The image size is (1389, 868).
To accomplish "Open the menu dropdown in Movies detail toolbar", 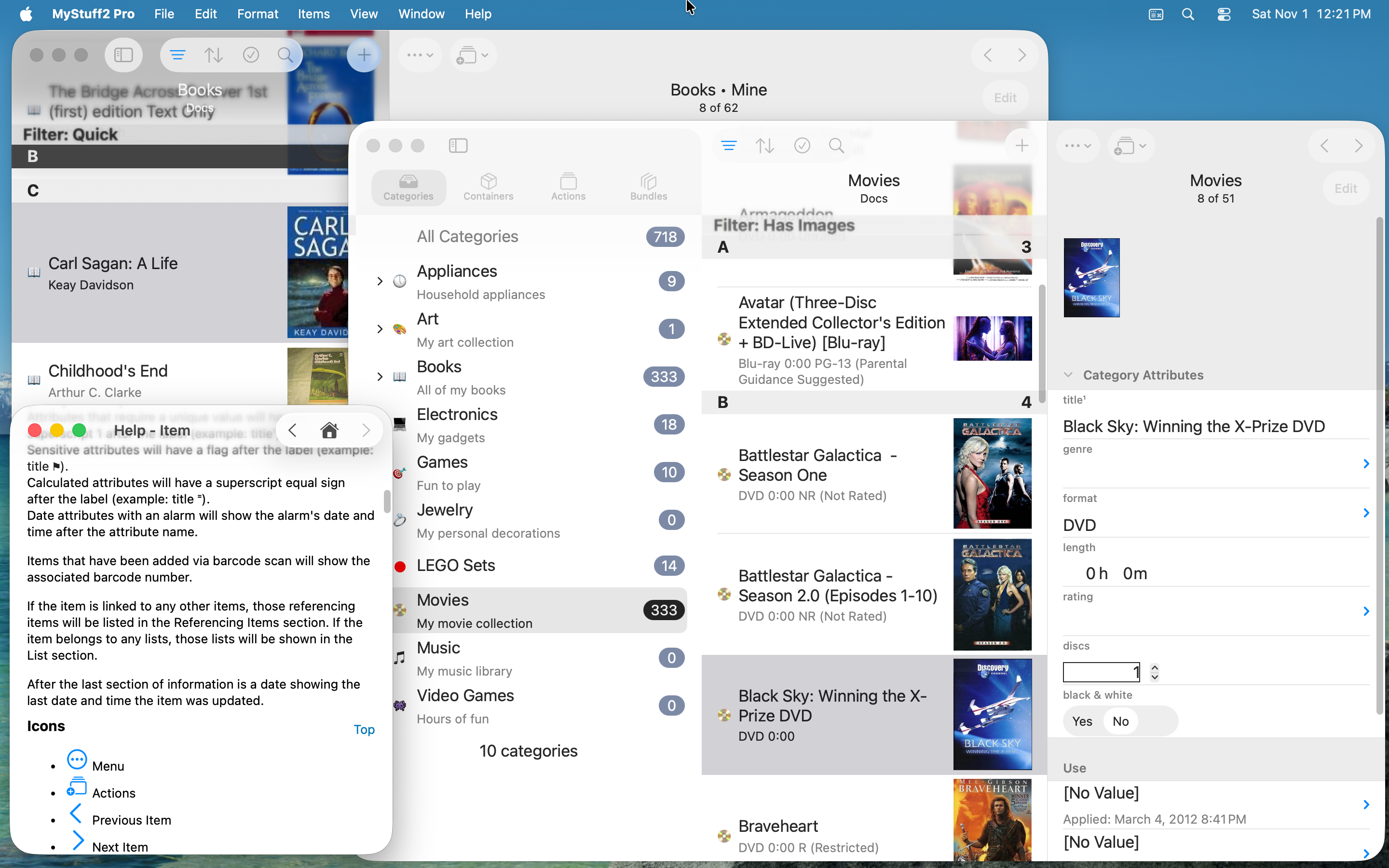I will [x=1078, y=146].
